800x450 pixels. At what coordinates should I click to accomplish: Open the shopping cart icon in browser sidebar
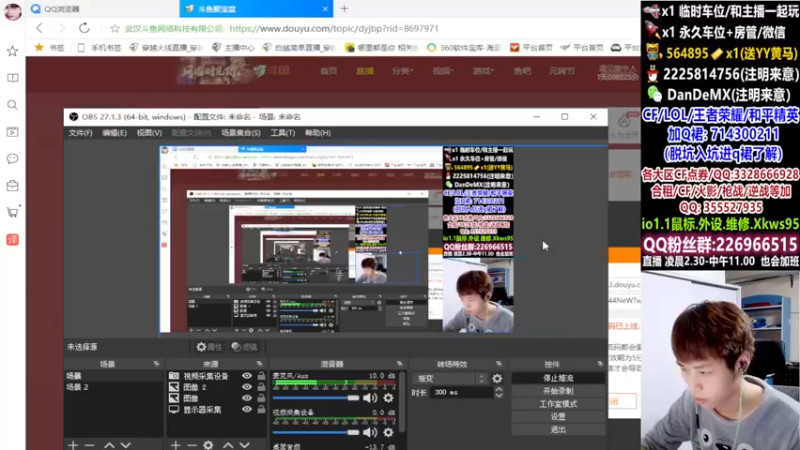click(12, 212)
